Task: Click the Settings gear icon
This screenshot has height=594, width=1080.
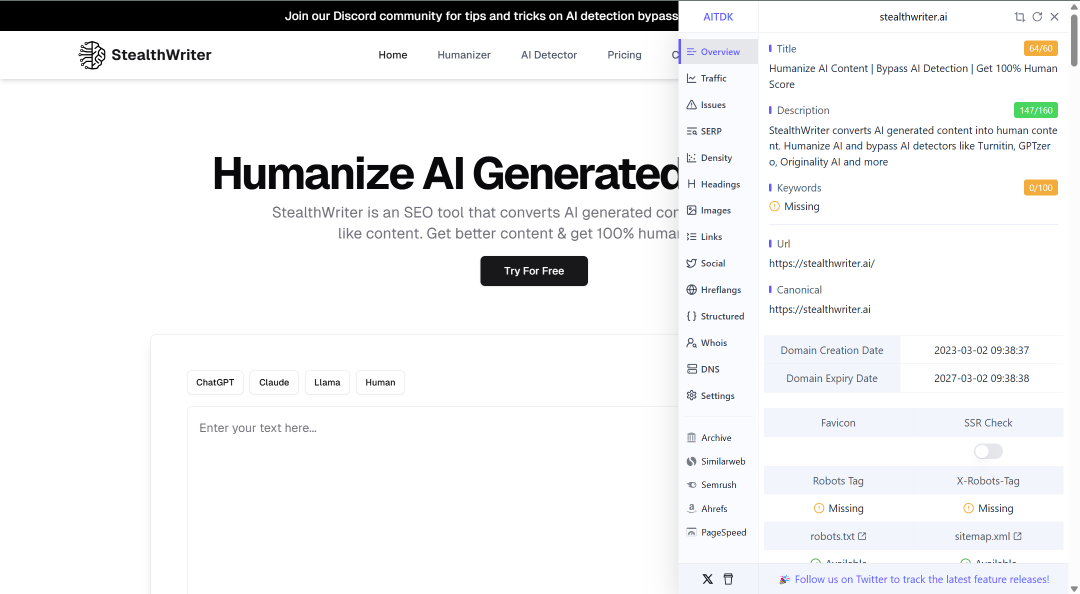Action: coord(692,396)
